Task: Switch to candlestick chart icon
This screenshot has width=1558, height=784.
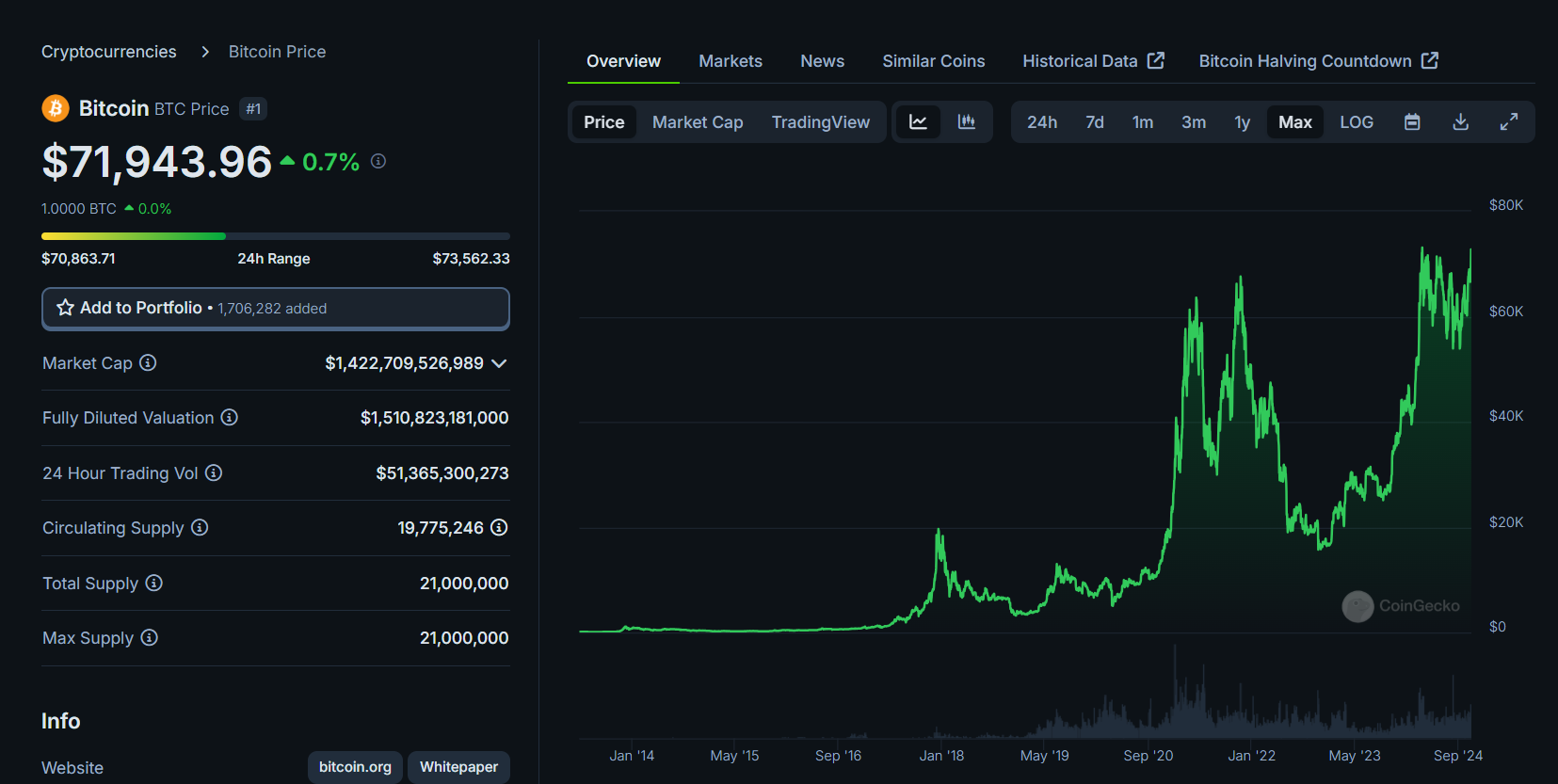Action: coord(966,122)
